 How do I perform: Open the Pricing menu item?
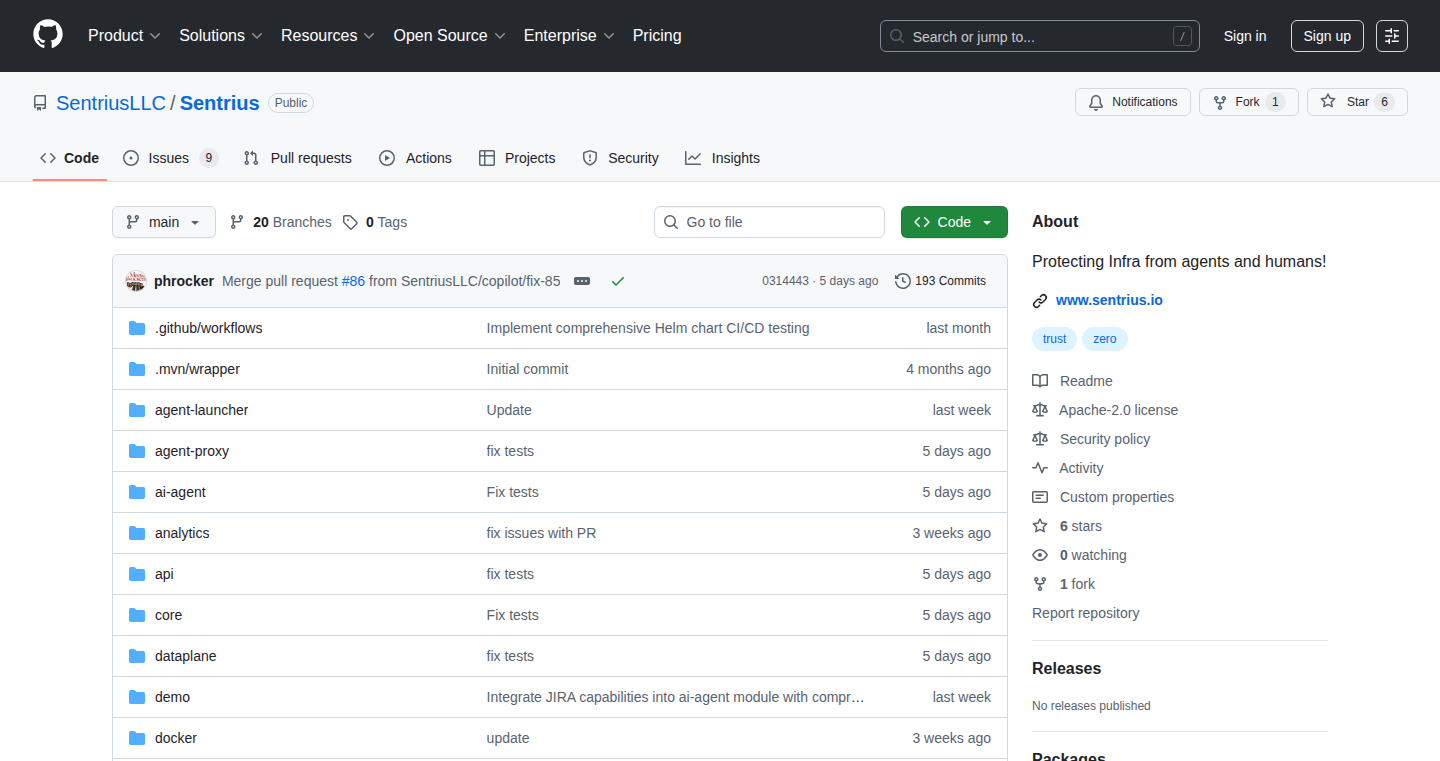(657, 36)
